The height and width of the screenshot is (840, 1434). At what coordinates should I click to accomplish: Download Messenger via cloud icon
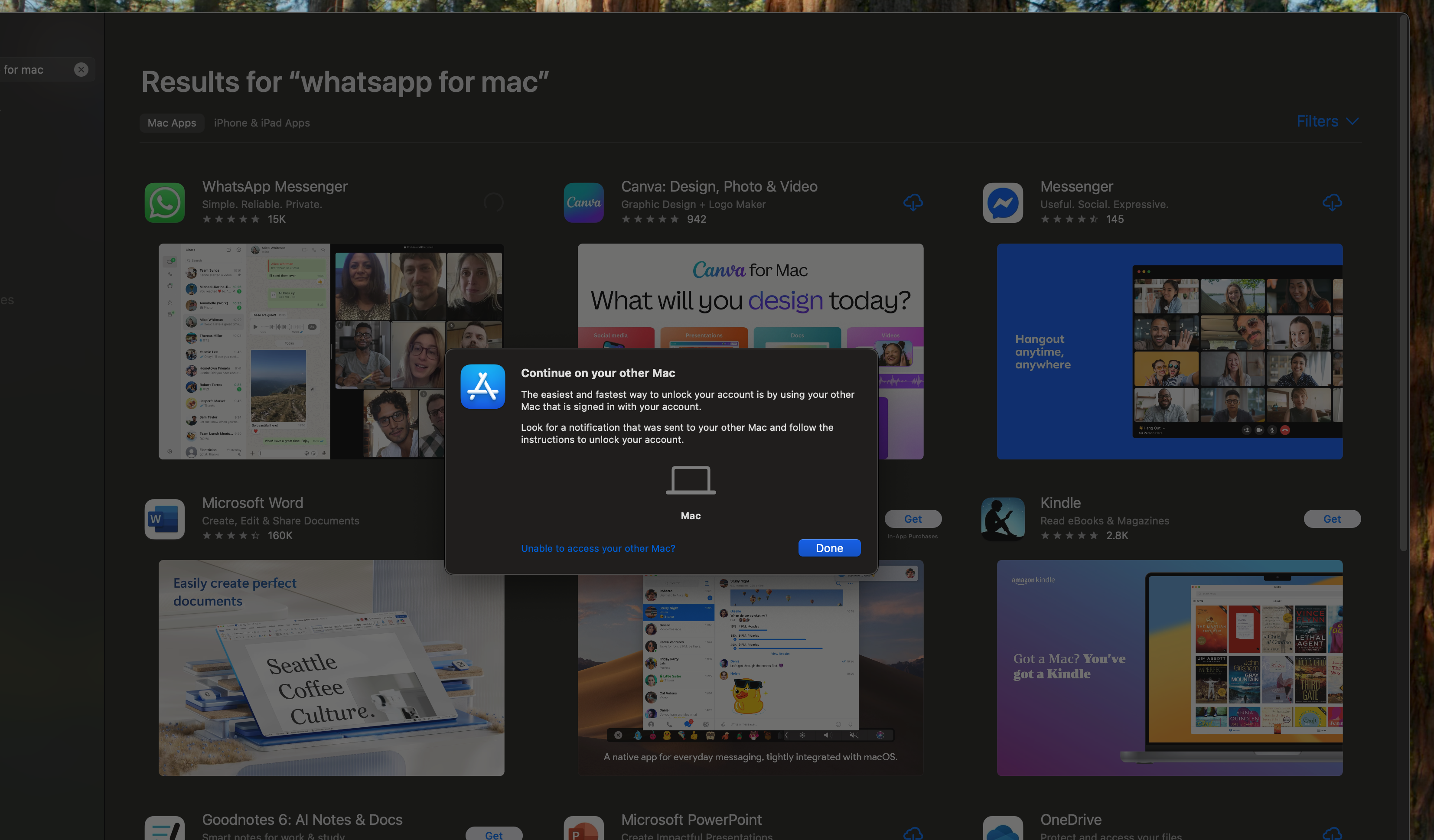[1332, 202]
